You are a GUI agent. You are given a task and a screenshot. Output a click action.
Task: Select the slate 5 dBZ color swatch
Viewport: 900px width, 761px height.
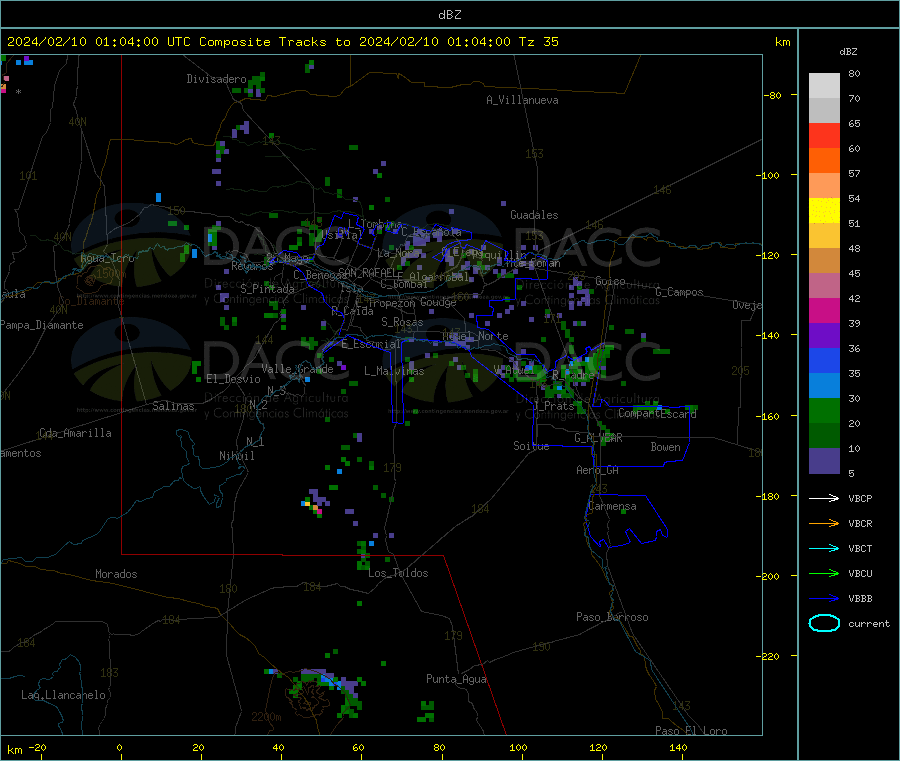[x=824, y=461]
